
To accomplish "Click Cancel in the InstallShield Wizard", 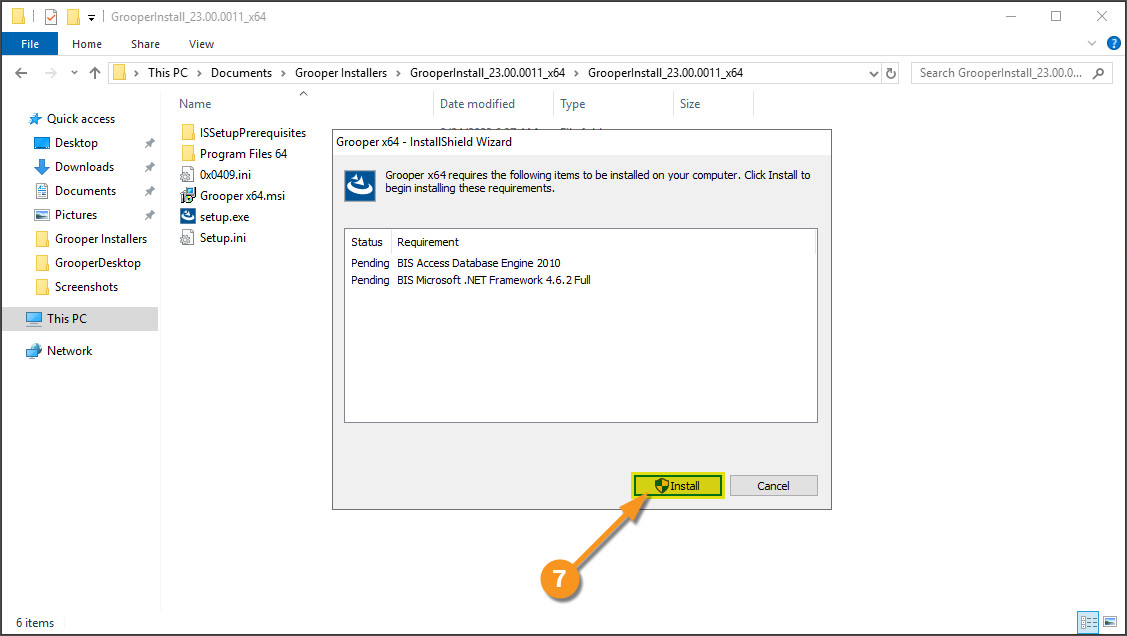I will [773, 486].
